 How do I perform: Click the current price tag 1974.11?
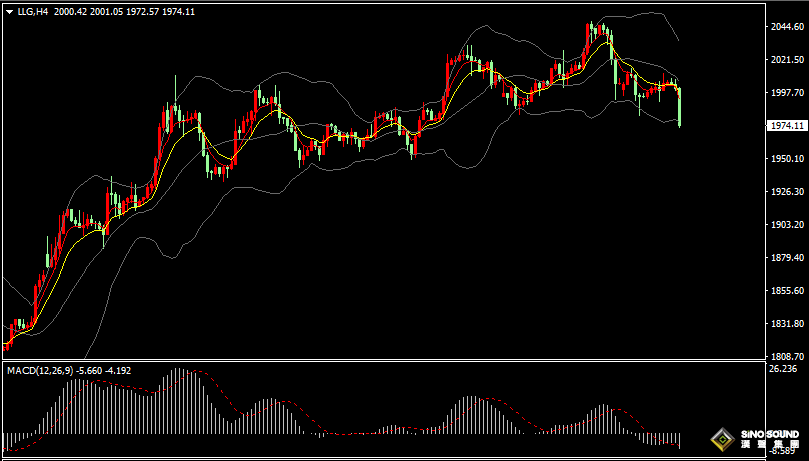click(786, 126)
